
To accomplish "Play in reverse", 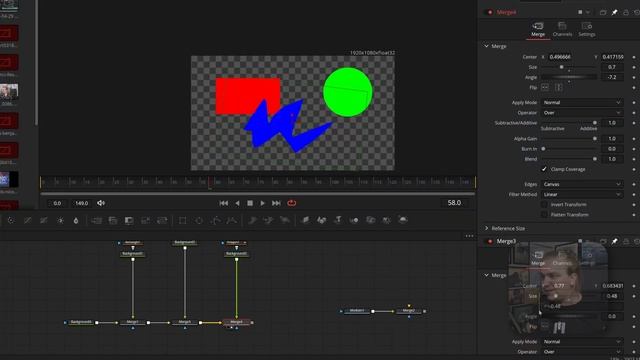I will tap(237, 203).
